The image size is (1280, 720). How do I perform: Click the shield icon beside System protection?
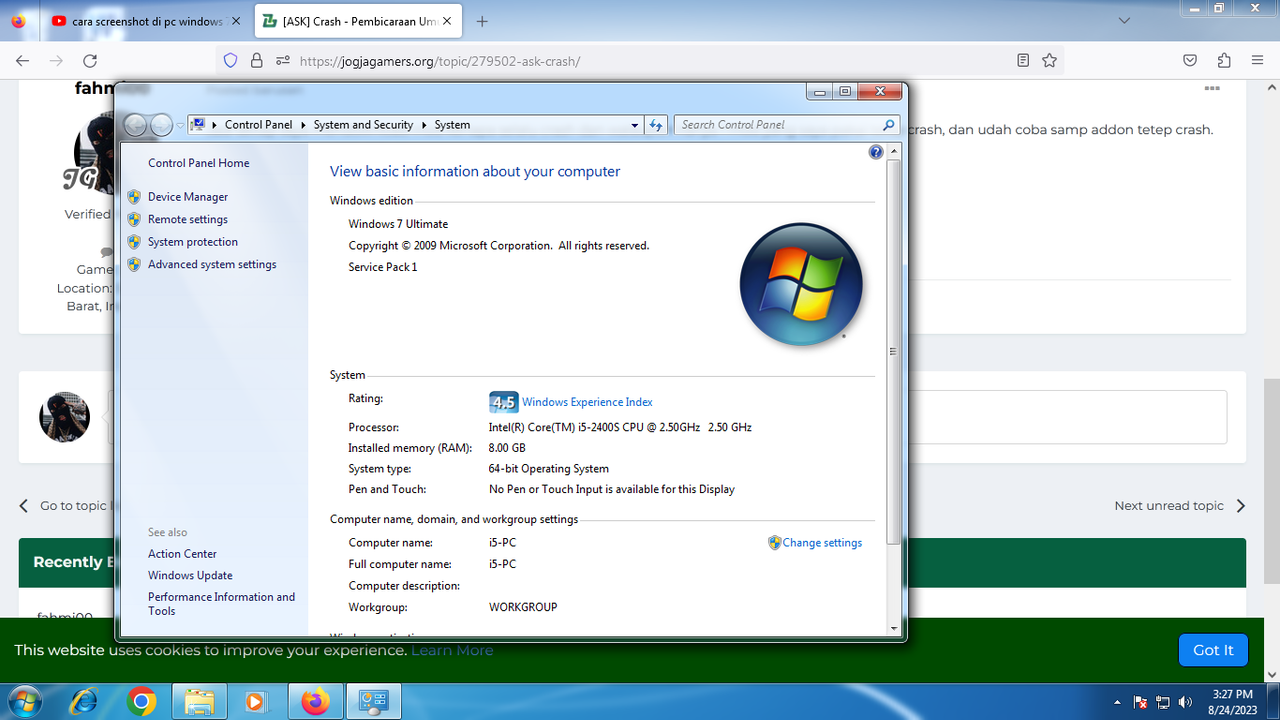tap(134, 242)
